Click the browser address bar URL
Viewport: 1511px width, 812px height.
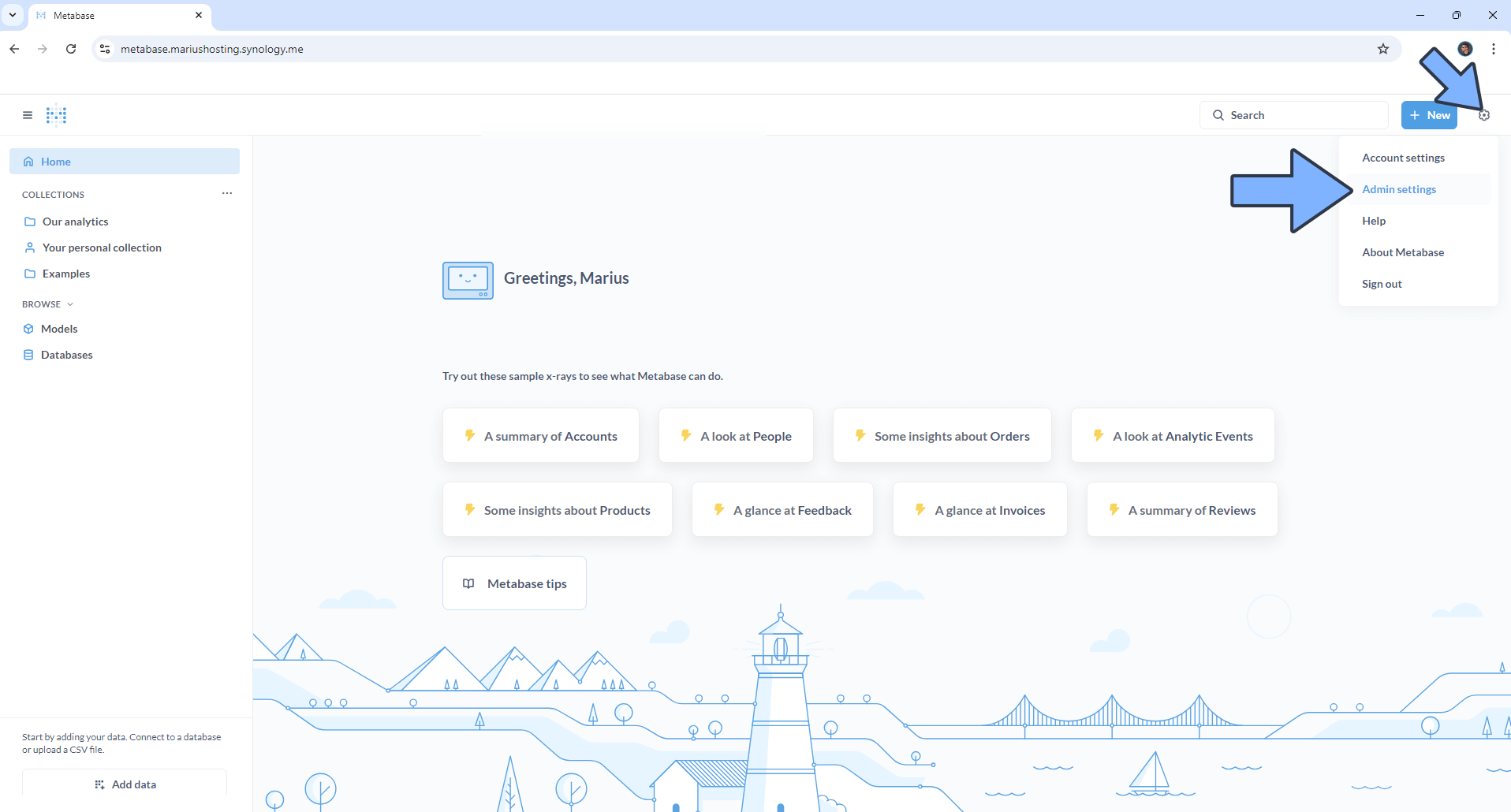[x=212, y=49]
